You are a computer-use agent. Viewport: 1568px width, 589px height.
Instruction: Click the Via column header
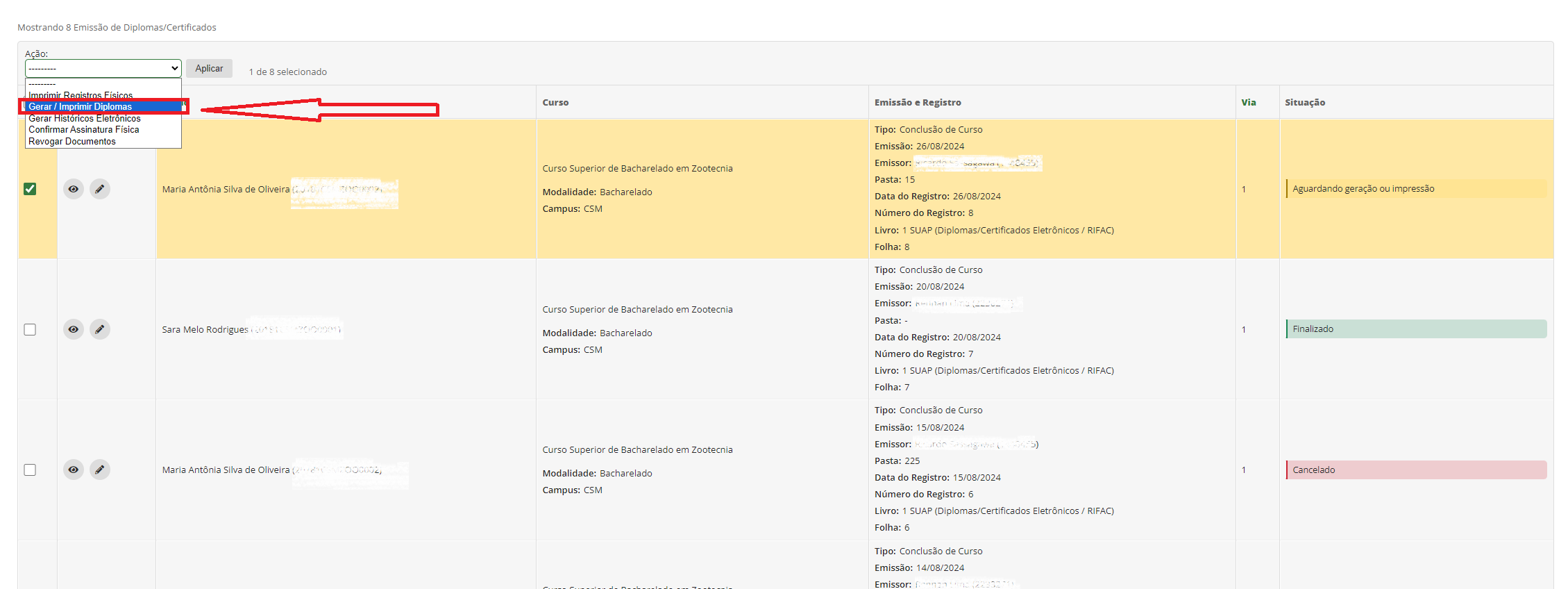tap(1249, 102)
